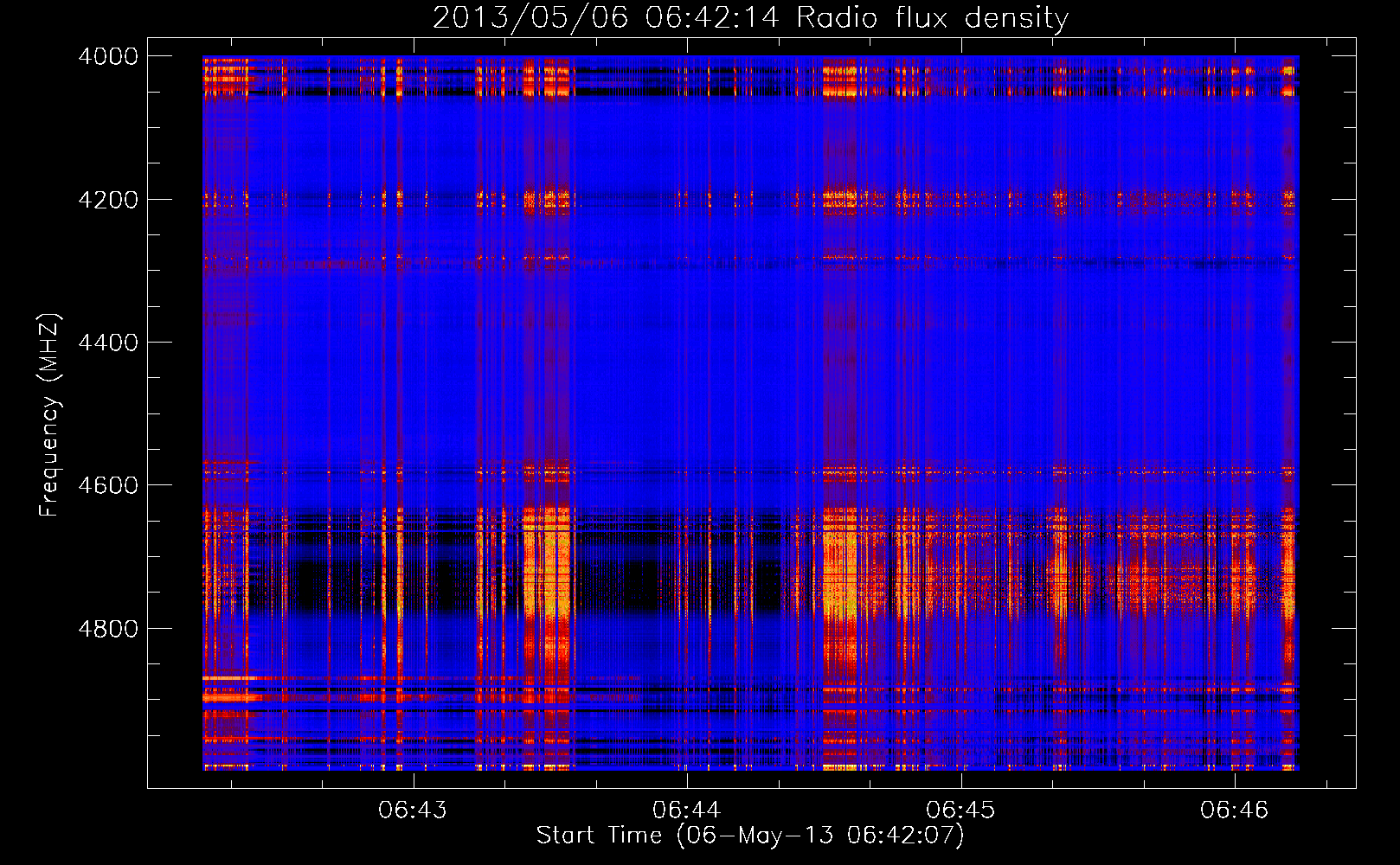This screenshot has width=1400, height=865.
Task: Select the 4800 frequency axis label
Action: coord(108,629)
